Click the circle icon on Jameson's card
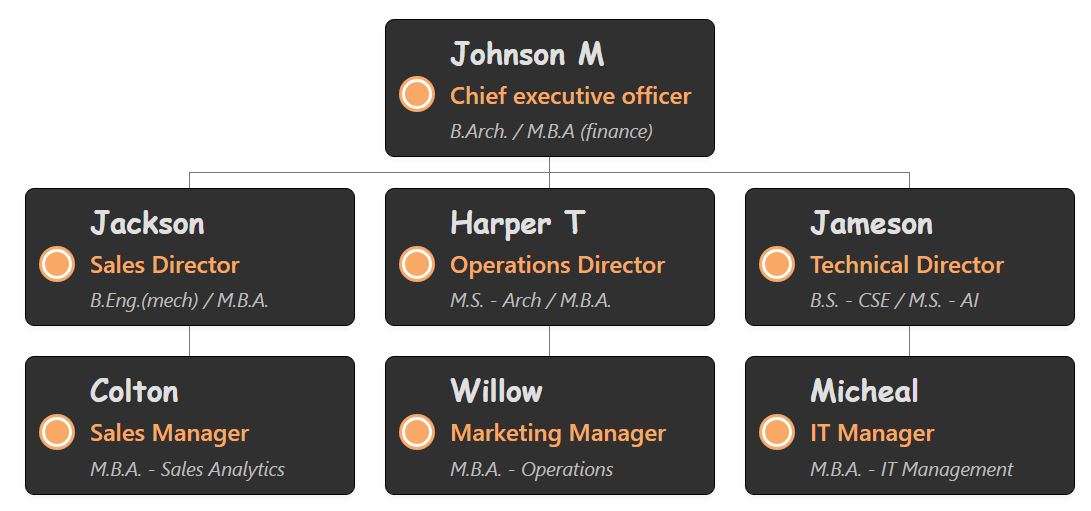This screenshot has height=511, width=1091. point(777,264)
